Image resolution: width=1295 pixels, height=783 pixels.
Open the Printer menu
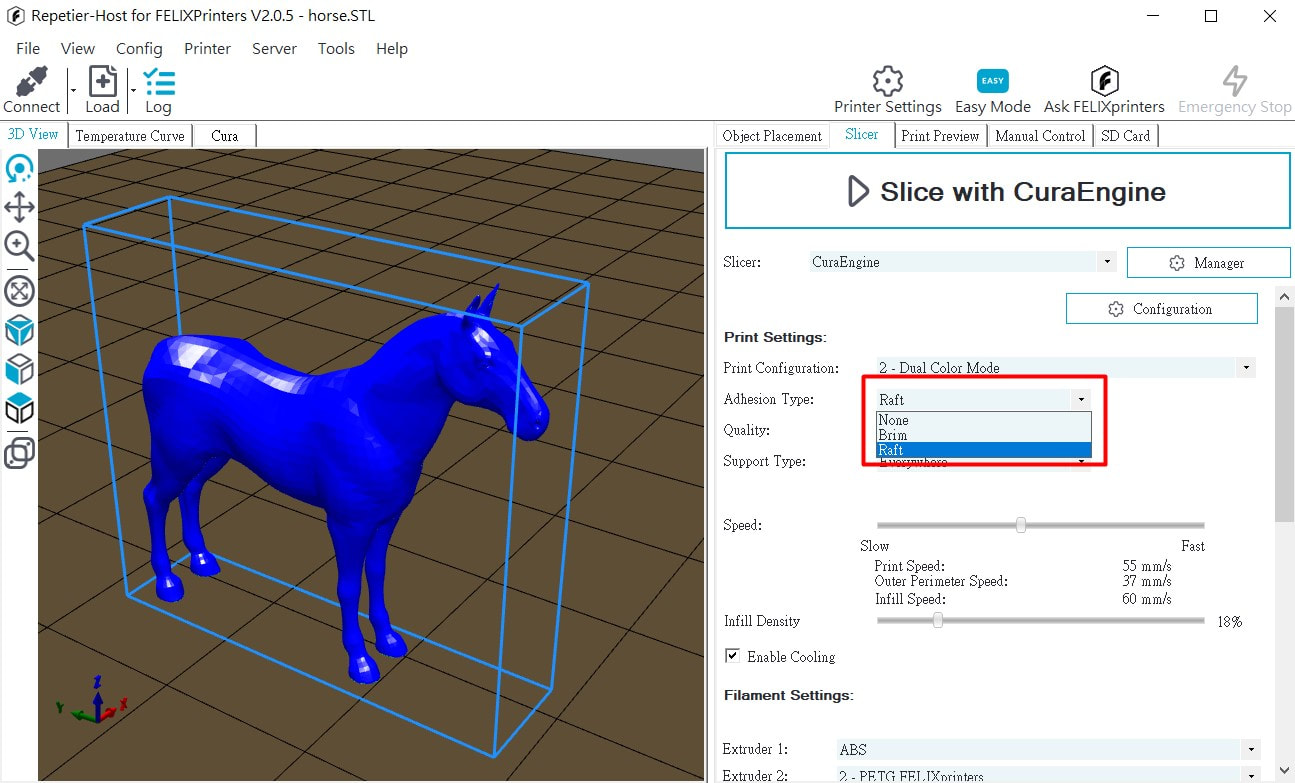[x=207, y=48]
